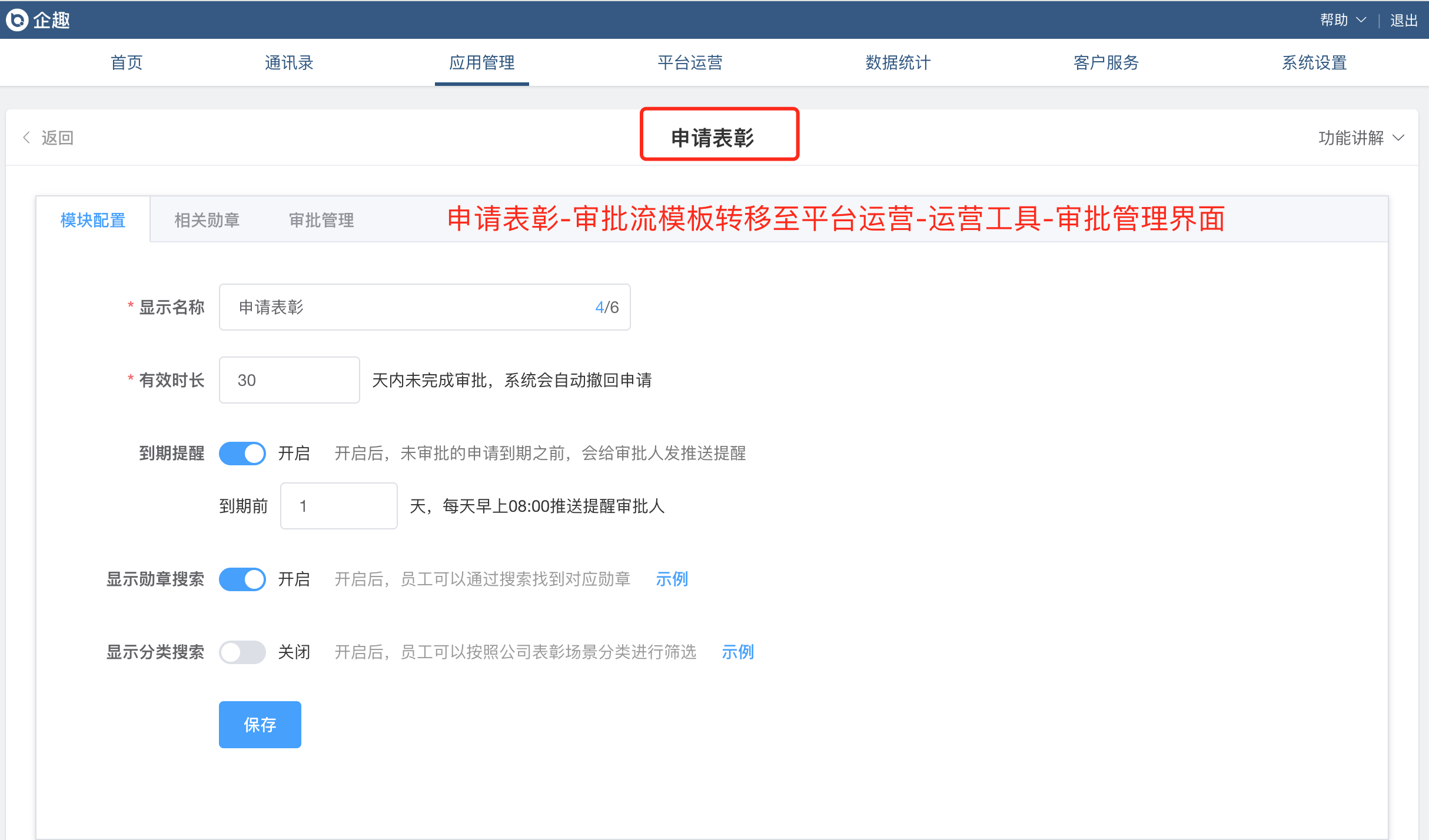Click the 显示名称 input field
1429x840 pixels.
412,307
